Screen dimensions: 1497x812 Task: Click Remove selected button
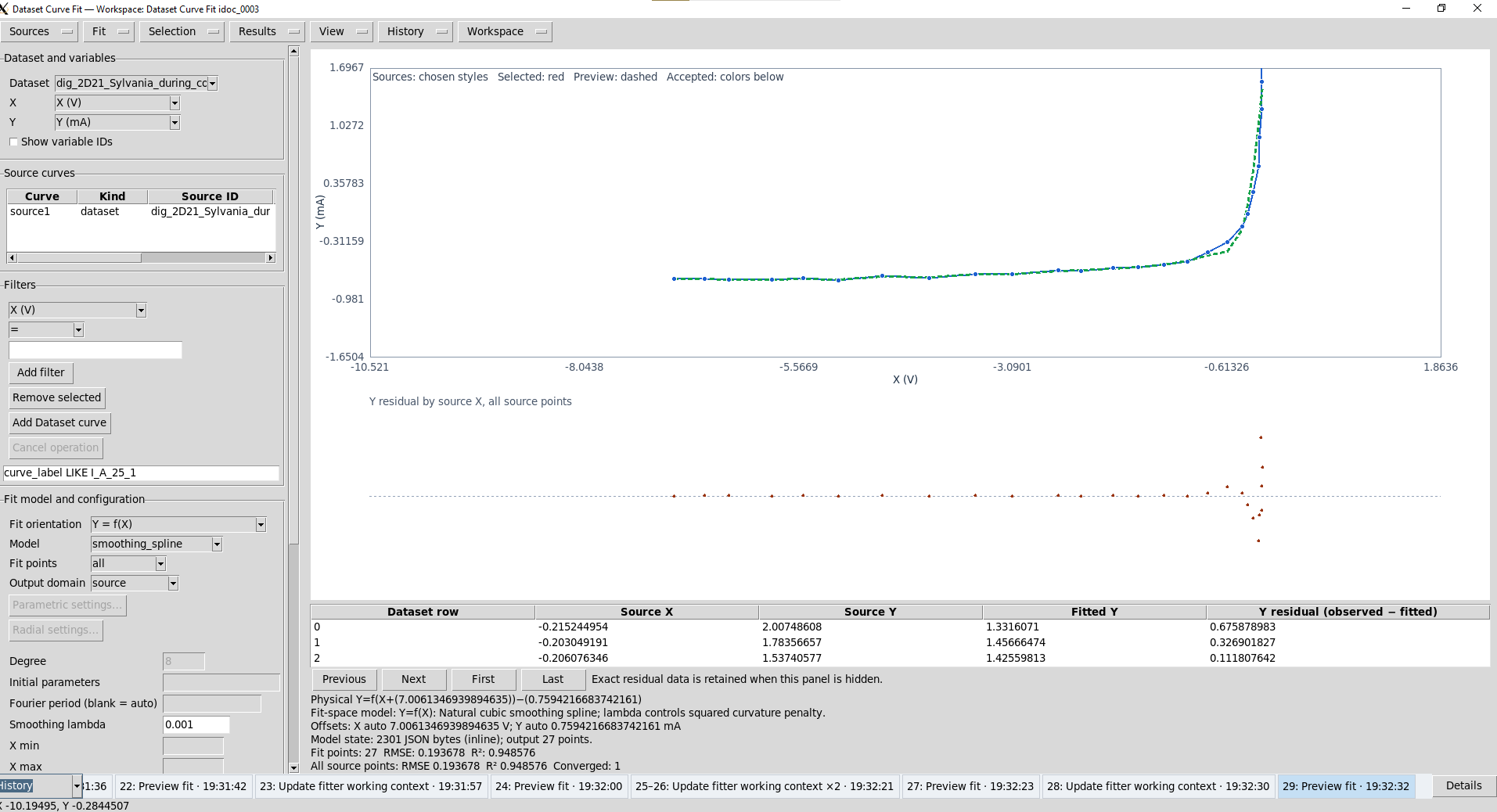click(x=56, y=397)
